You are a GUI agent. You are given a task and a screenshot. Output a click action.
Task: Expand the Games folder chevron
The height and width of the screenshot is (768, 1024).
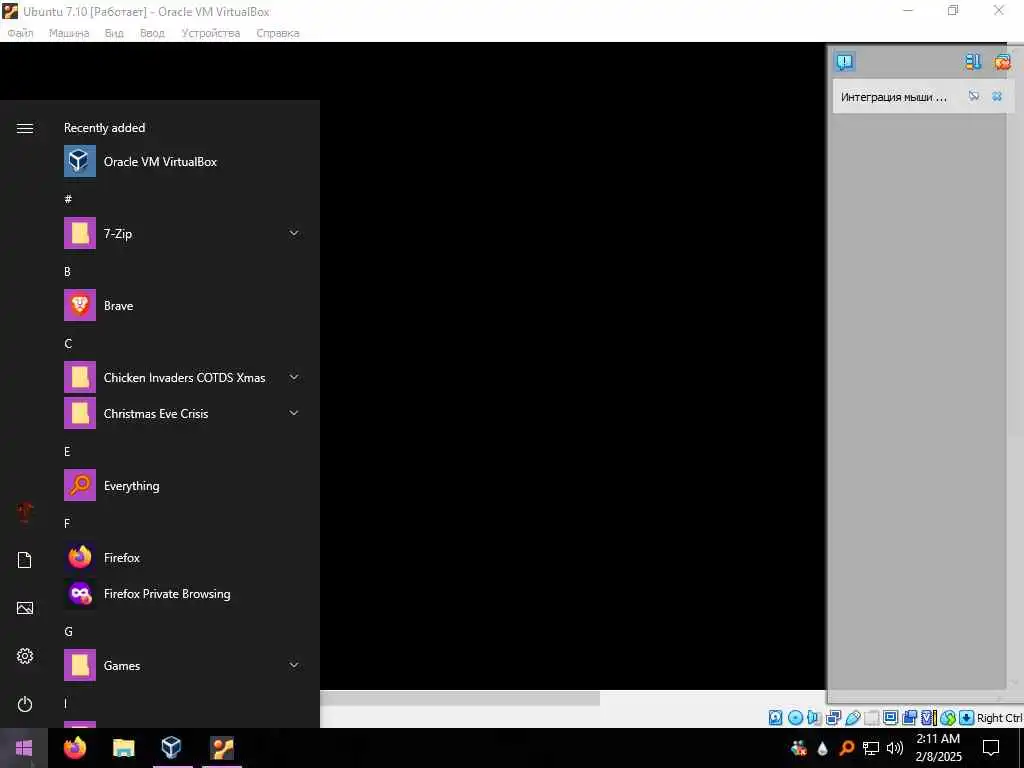coord(294,665)
